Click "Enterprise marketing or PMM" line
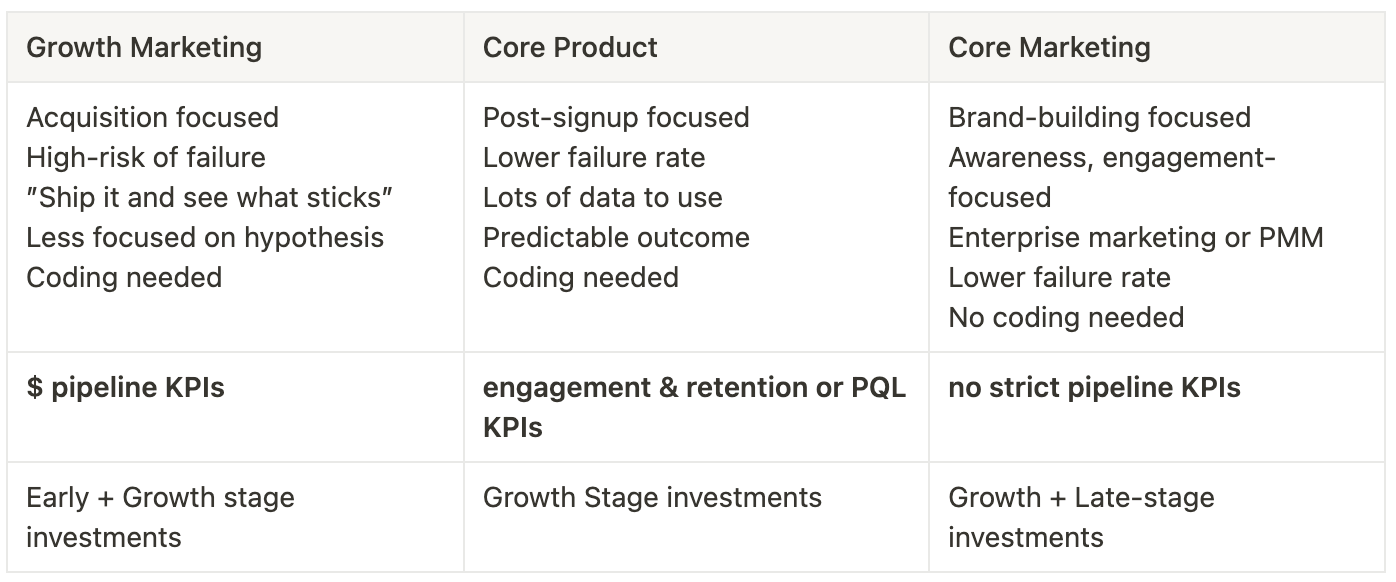Image resolution: width=1396 pixels, height=582 pixels. 1135,237
